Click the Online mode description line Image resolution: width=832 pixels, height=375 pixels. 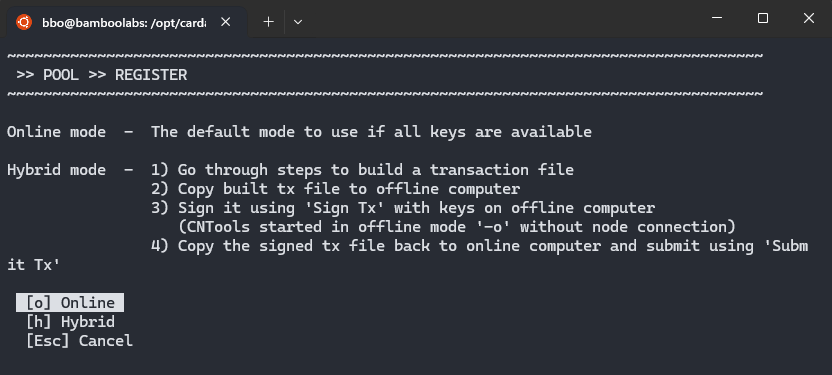point(299,132)
